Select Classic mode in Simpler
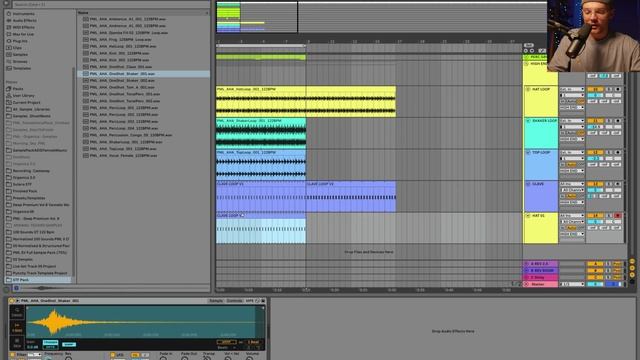 tap(17, 313)
